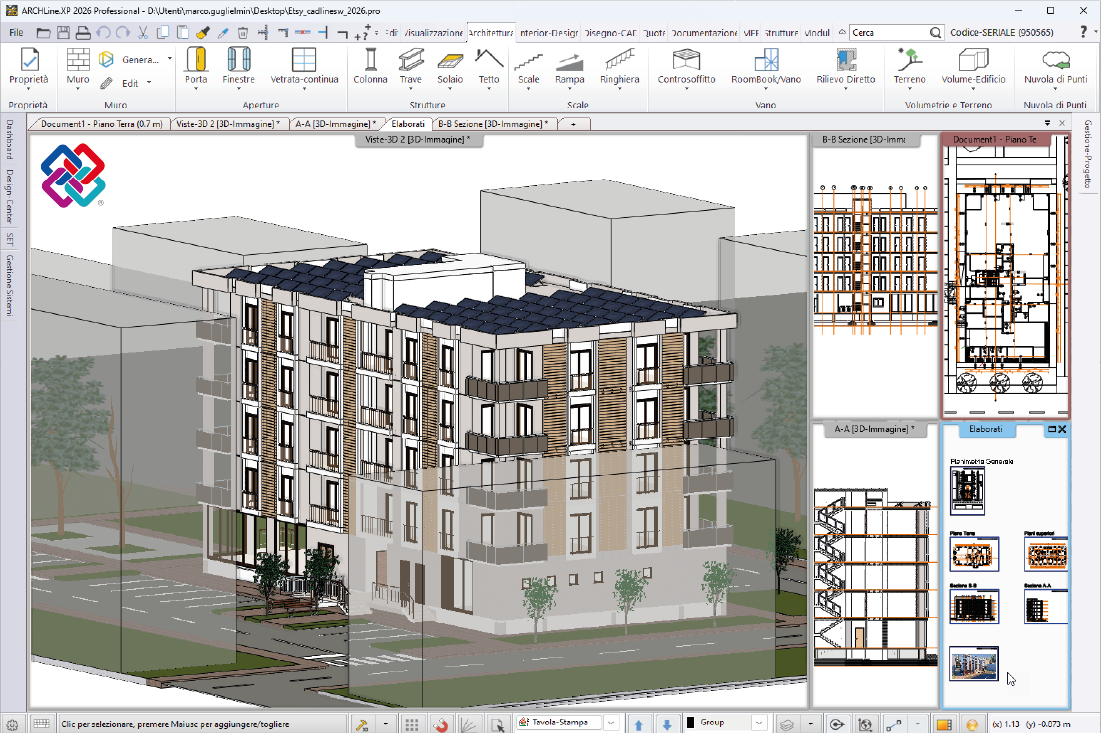
Task: Open the Documentazione ribbon tab
Action: (704, 33)
